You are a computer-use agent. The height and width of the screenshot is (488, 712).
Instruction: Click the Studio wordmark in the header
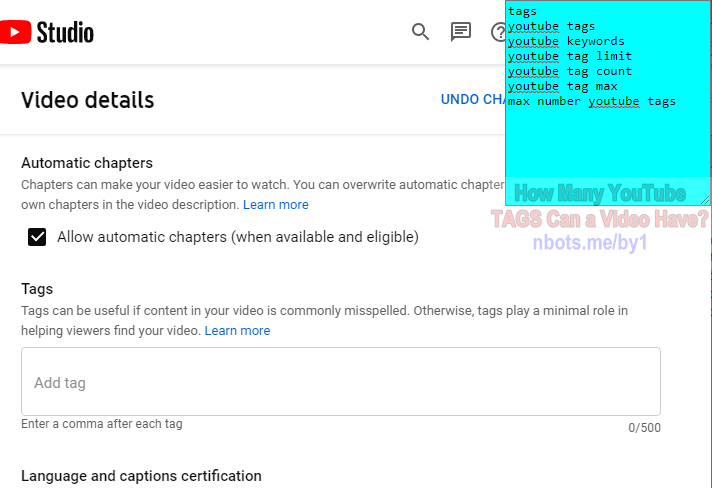coord(65,33)
